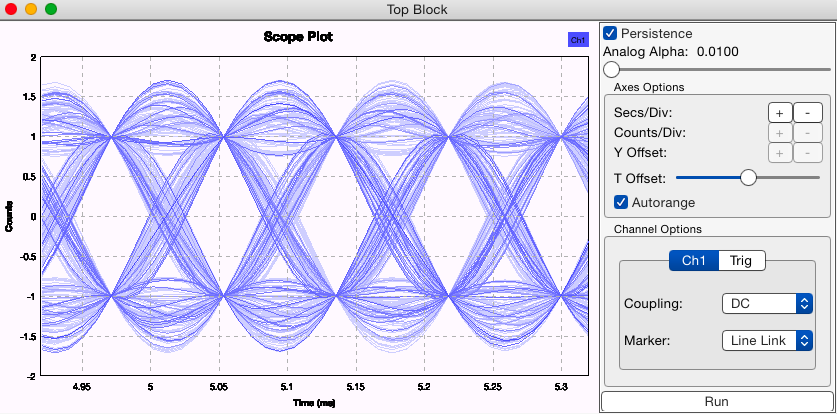Image resolution: width=837 pixels, height=414 pixels.
Task: Increase Secs/Div with plus button
Action: coord(780,113)
